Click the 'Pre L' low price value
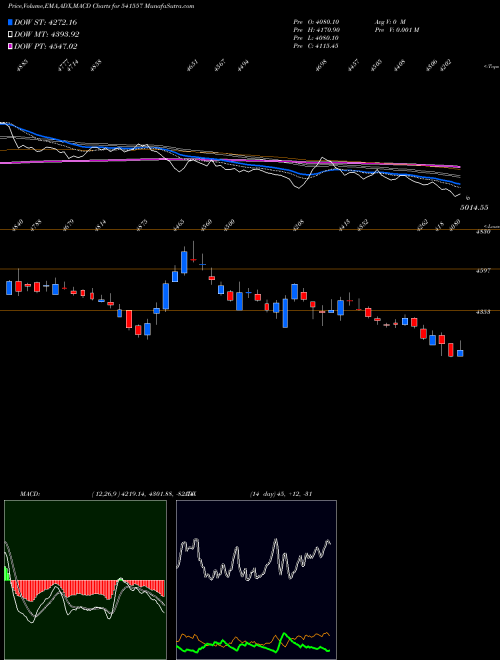 point(316,38)
